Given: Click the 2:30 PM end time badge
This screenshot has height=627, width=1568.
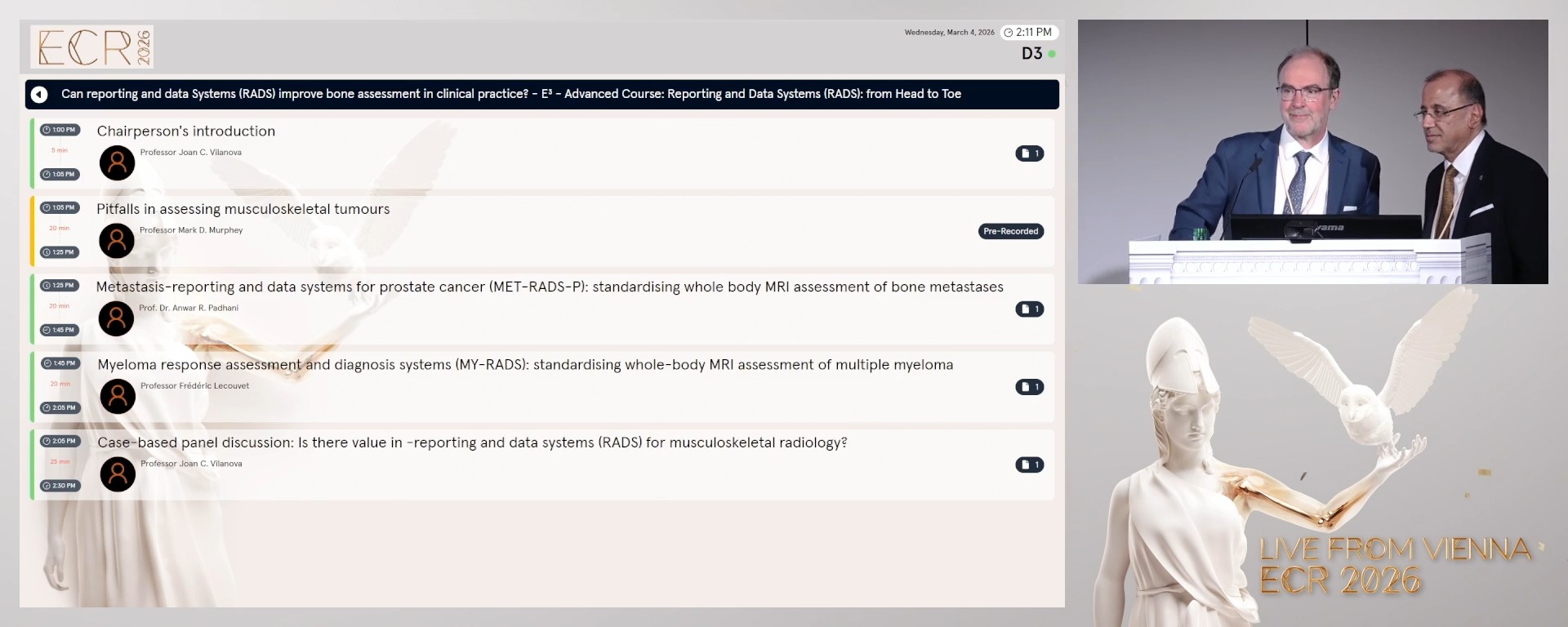Looking at the screenshot, I should 60,486.
